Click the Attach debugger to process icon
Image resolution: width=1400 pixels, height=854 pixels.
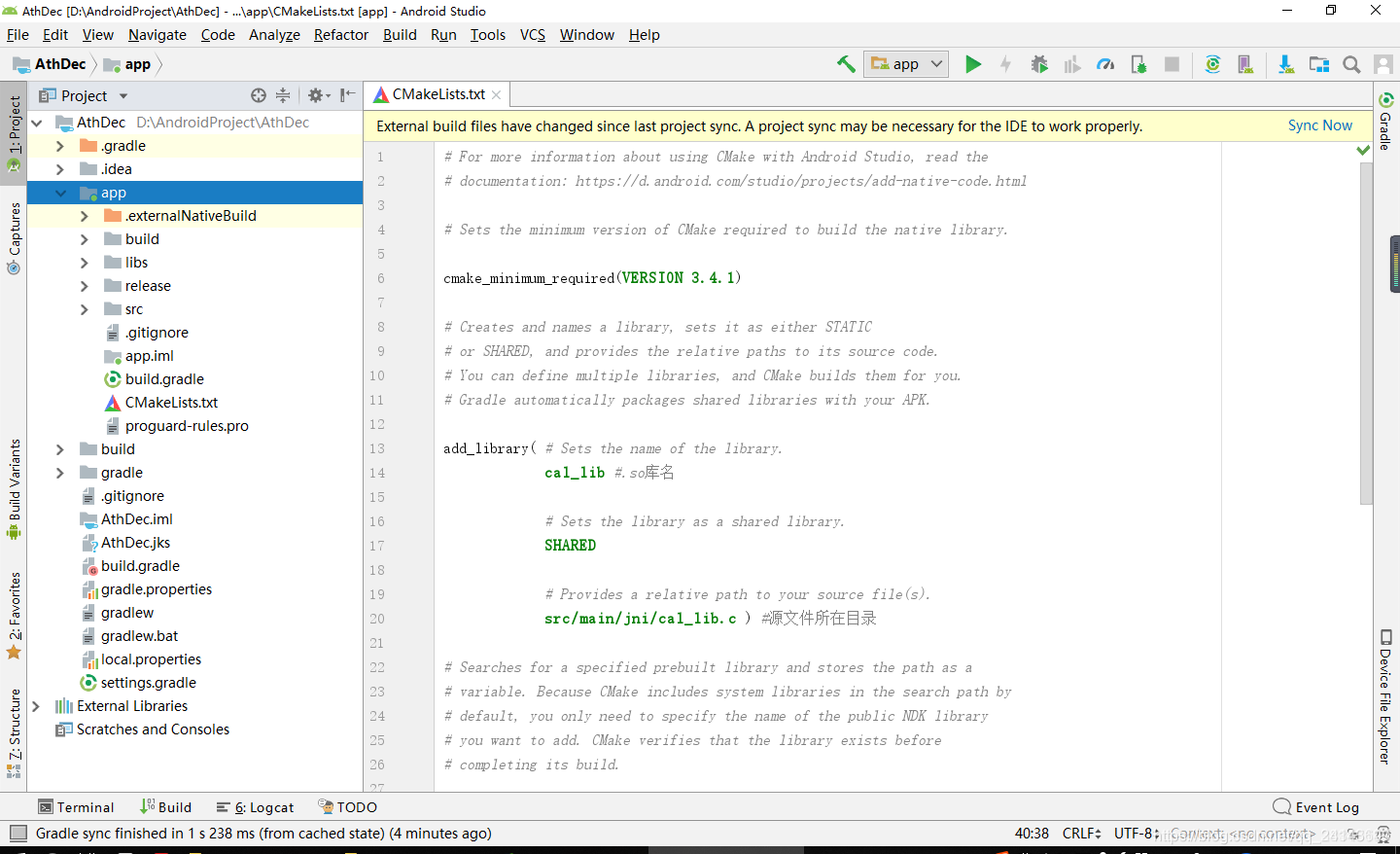click(x=1138, y=64)
